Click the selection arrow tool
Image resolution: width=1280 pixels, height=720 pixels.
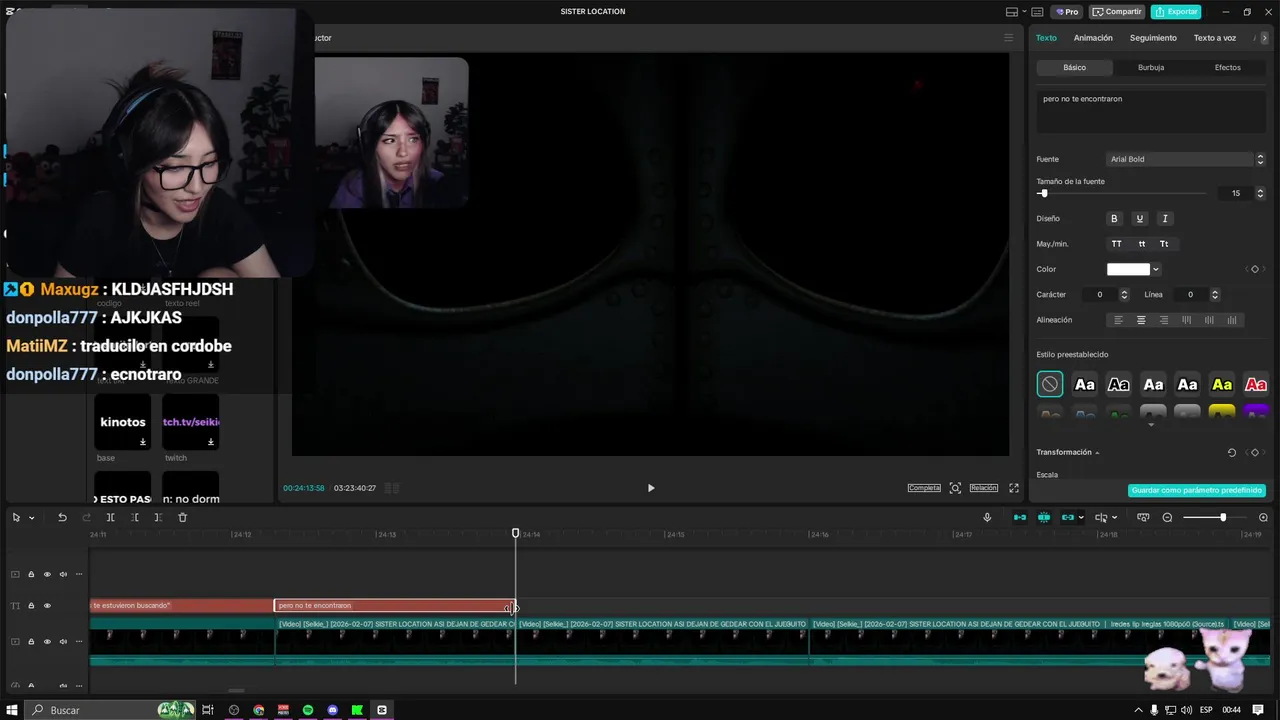(x=16, y=517)
